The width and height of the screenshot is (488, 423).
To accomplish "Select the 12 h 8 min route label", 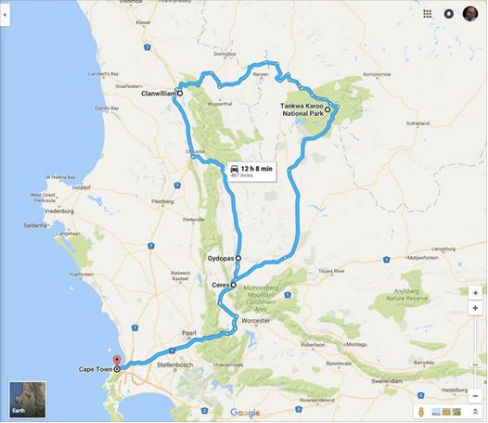I will click(252, 172).
